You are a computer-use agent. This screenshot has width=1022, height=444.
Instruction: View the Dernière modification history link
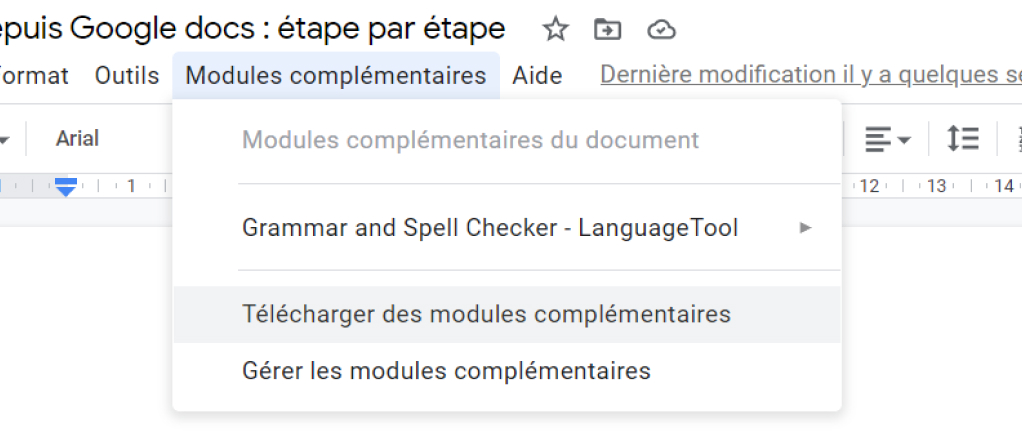pos(811,75)
